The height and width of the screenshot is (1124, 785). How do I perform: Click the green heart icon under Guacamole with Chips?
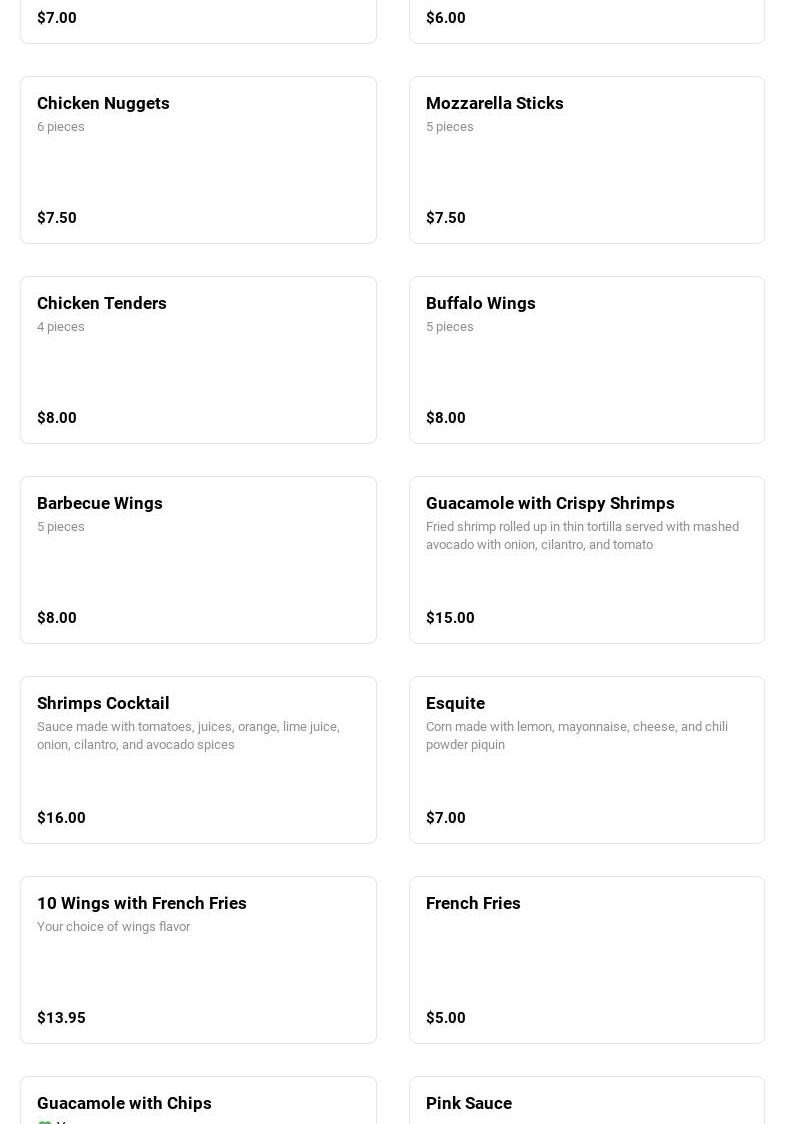[x=44, y=1122]
